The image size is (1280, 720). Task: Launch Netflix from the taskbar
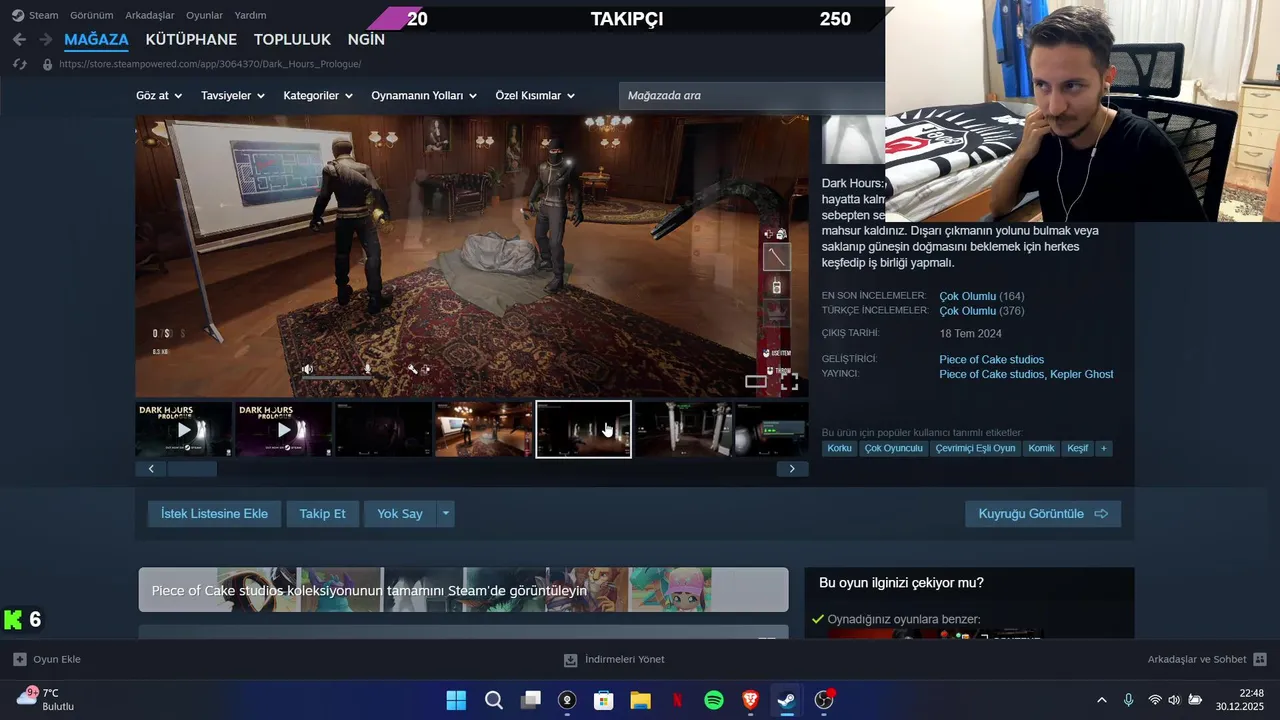pyautogui.click(x=677, y=700)
